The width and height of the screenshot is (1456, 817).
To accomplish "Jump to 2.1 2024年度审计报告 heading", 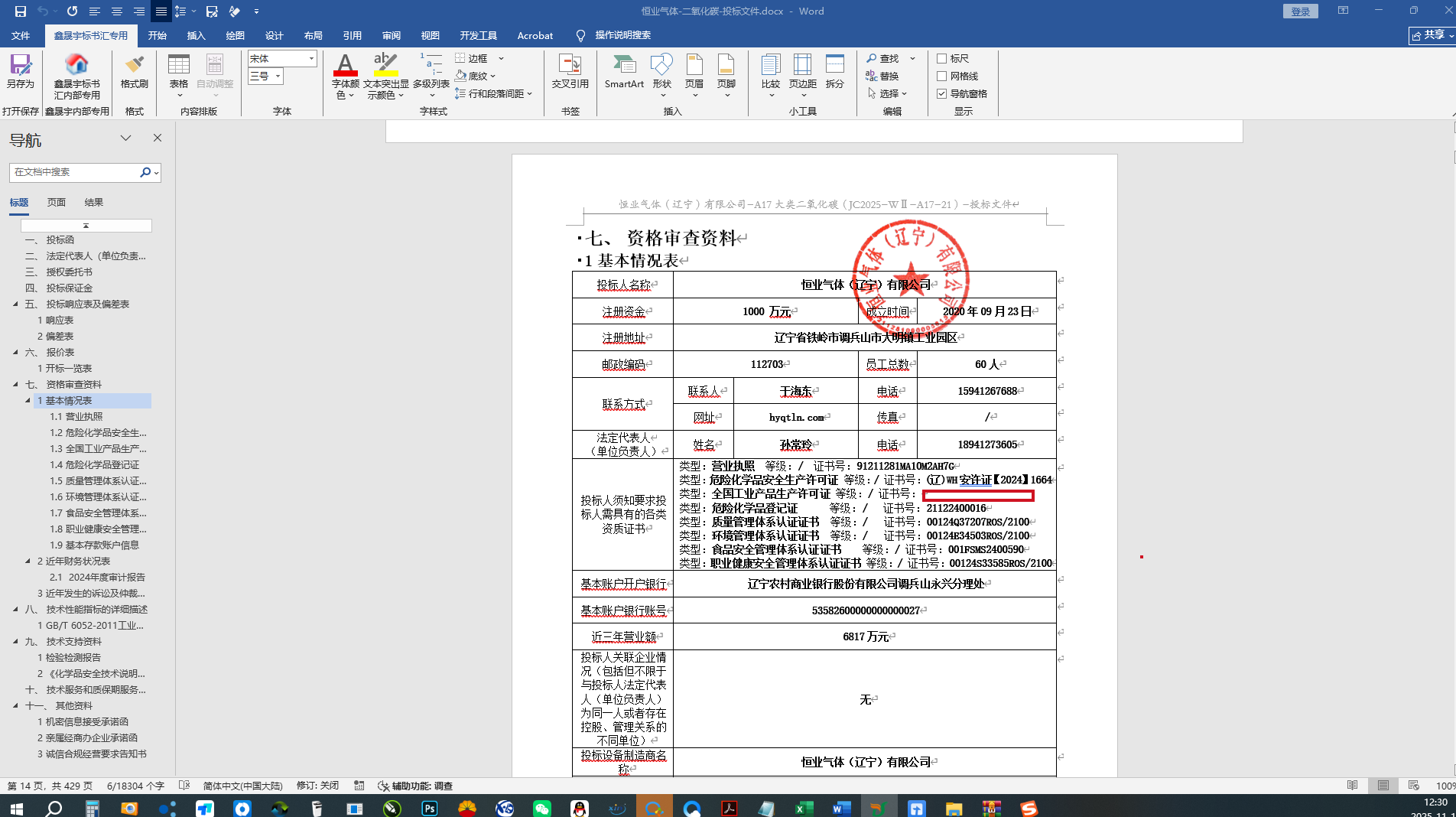I will pos(97,577).
